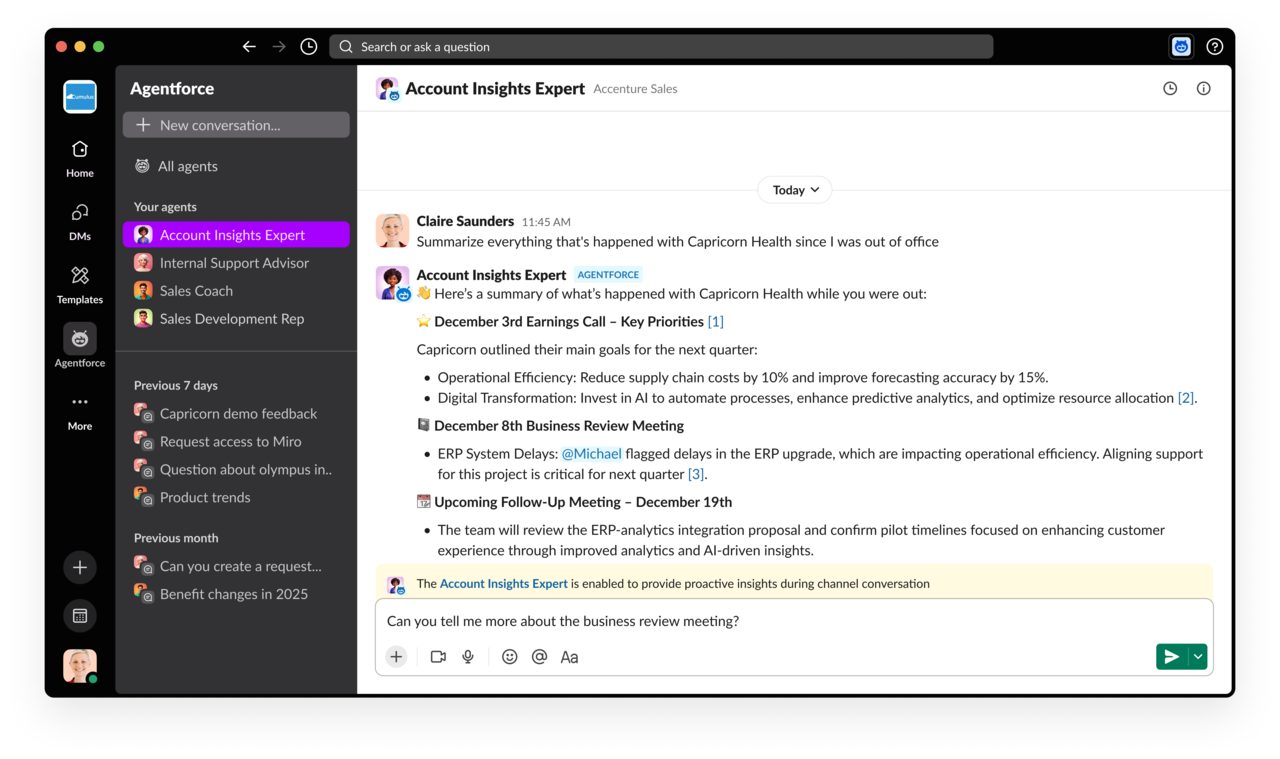Open the More menu in sidebar
The image size is (1280, 759).
(80, 410)
